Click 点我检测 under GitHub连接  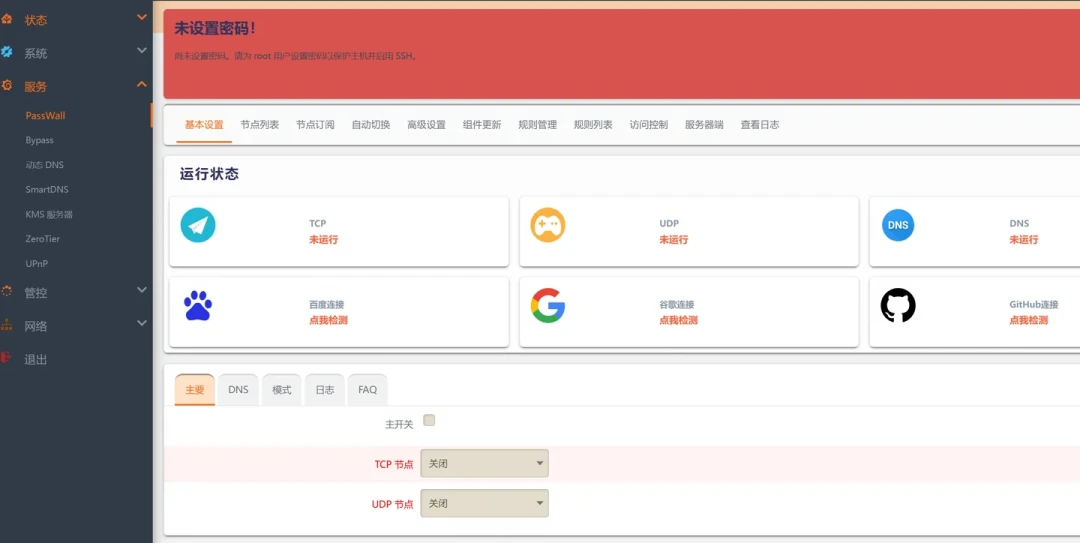click(1028, 320)
